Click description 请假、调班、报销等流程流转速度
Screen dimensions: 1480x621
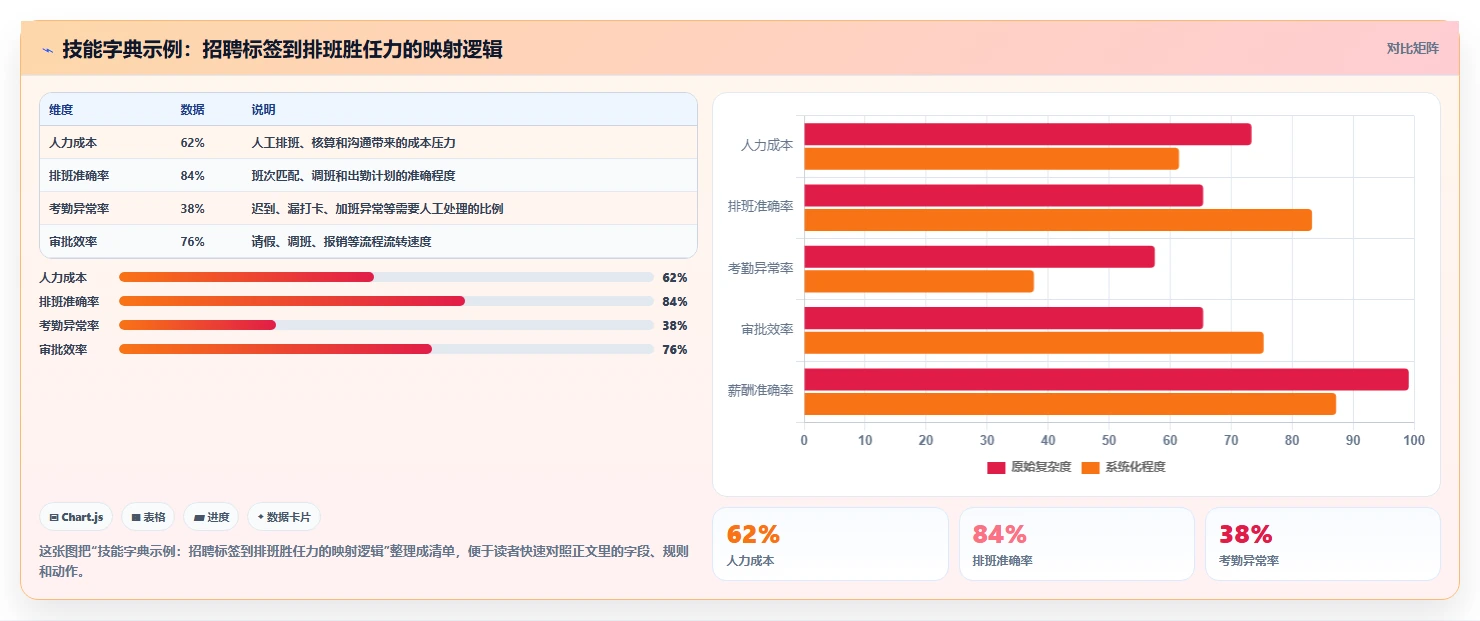[341, 242]
